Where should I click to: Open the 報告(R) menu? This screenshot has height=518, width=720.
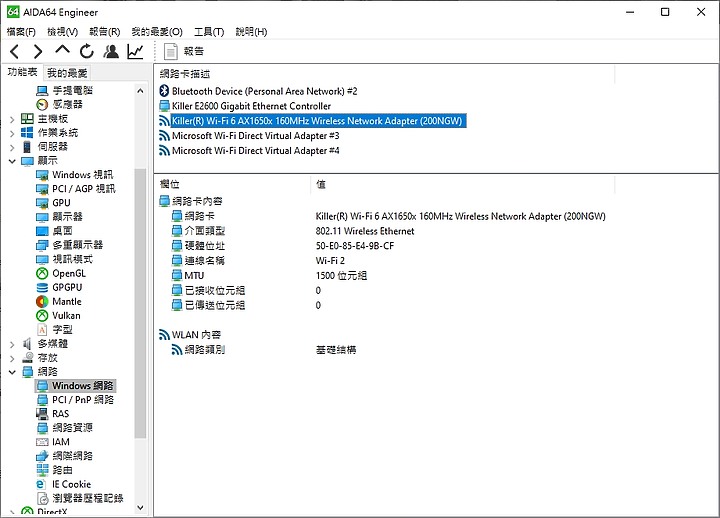coord(105,32)
